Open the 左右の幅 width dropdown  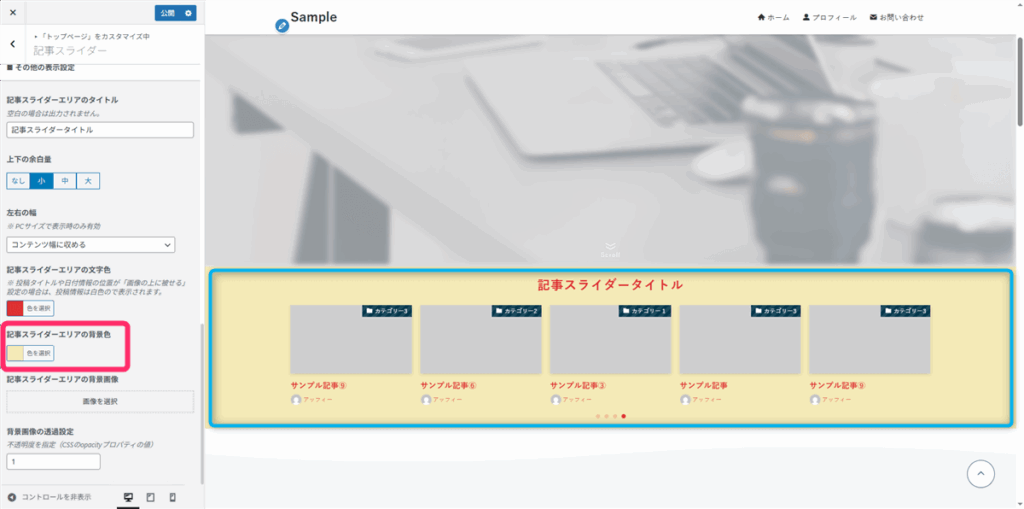[91, 244]
